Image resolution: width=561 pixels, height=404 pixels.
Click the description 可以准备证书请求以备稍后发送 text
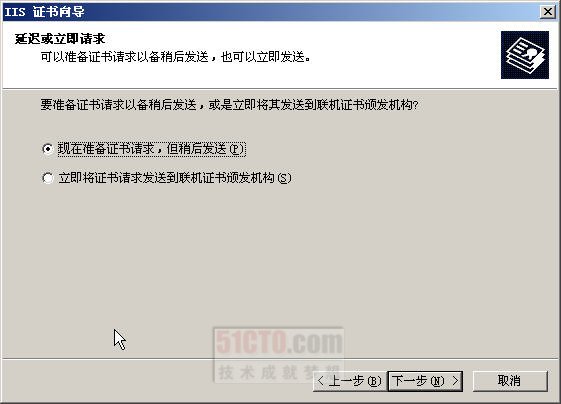tap(125, 57)
